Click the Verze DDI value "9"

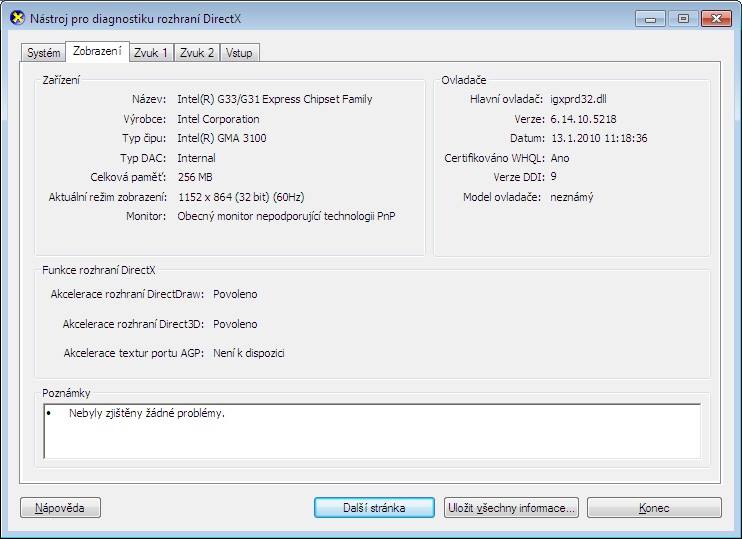click(x=554, y=177)
